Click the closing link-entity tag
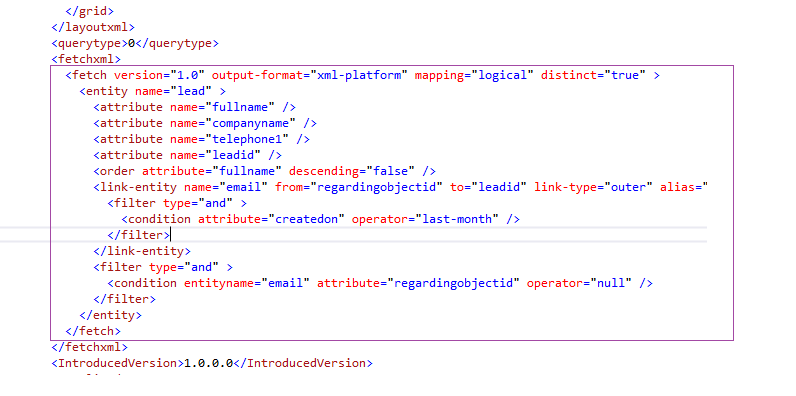The height and width of the screenshot is (396, 796). (x=142, y=251)
